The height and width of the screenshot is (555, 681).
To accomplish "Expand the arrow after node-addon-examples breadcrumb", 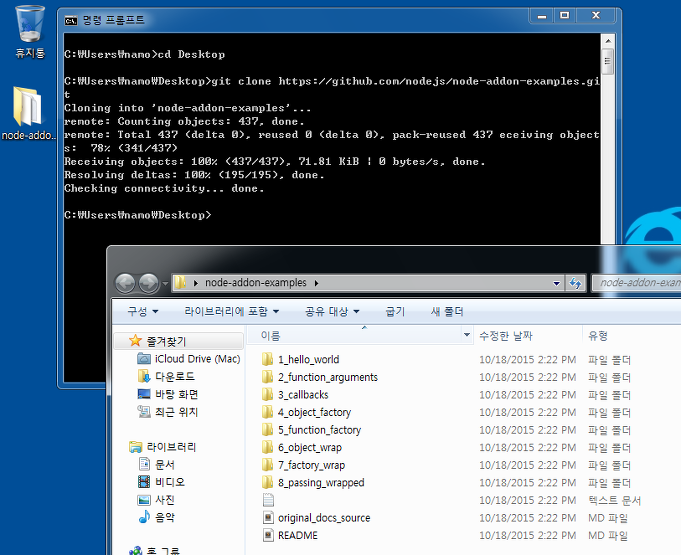I will tap(316, 283).
